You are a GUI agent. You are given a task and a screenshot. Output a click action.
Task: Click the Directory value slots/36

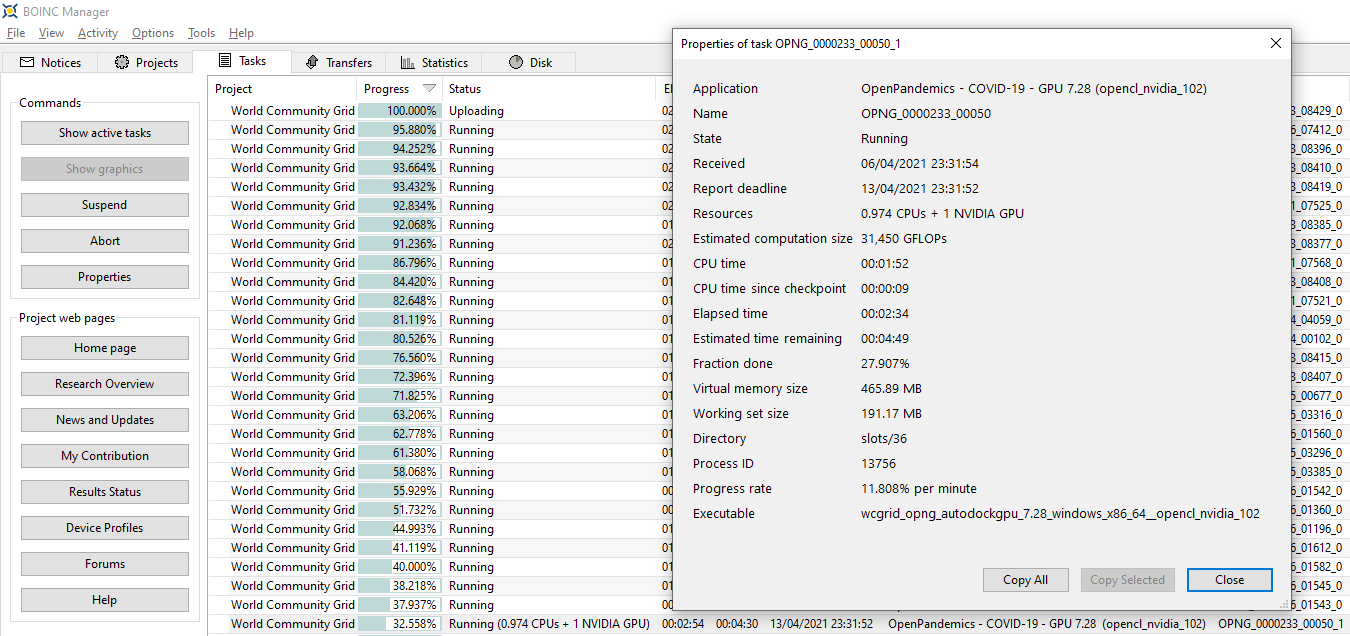click(x=883, y=439)
